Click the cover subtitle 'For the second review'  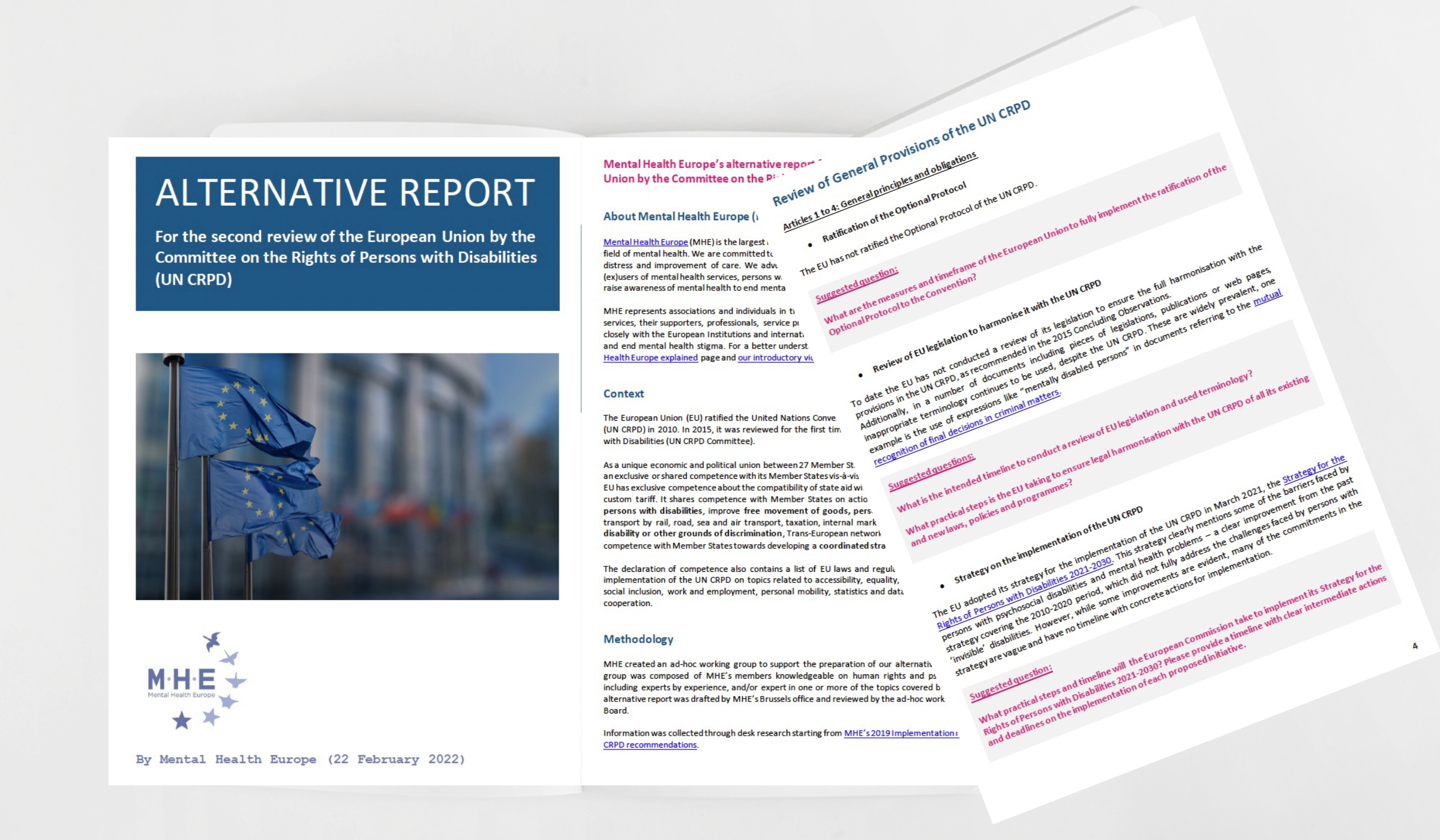tap(346, 257)
